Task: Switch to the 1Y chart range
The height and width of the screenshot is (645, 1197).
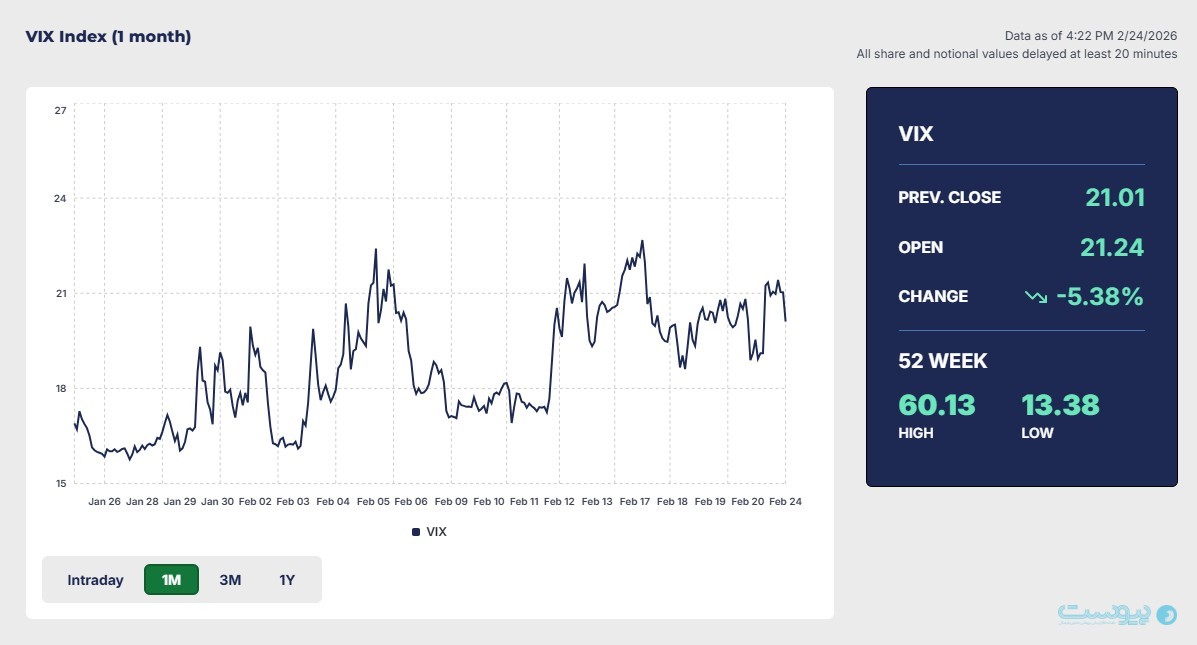Action: (x=287, y=580)
